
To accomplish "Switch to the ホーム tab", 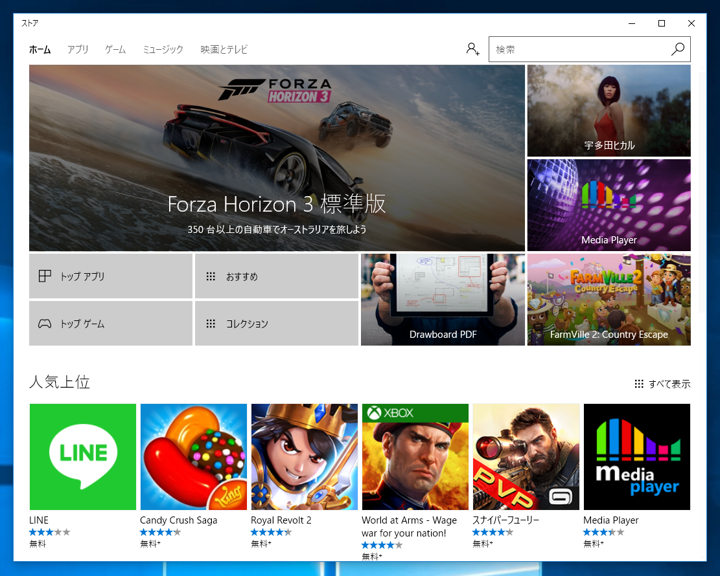I will click(x=40, y=49).
